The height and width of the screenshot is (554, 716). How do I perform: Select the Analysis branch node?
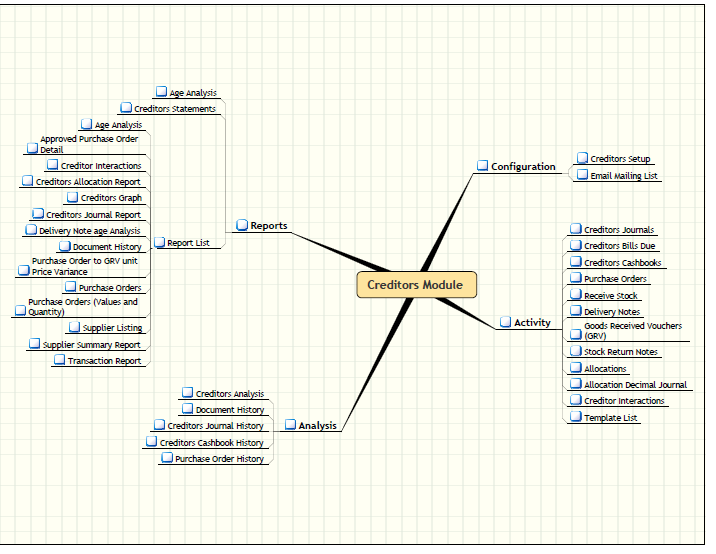click(x=317, y=426)
